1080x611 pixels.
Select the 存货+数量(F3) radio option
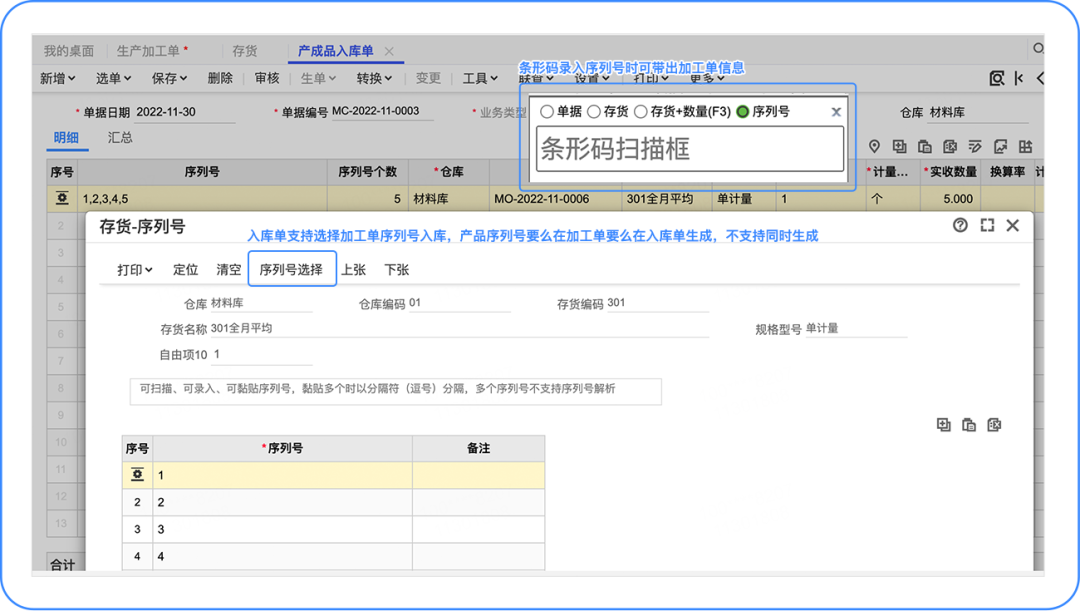641,112
